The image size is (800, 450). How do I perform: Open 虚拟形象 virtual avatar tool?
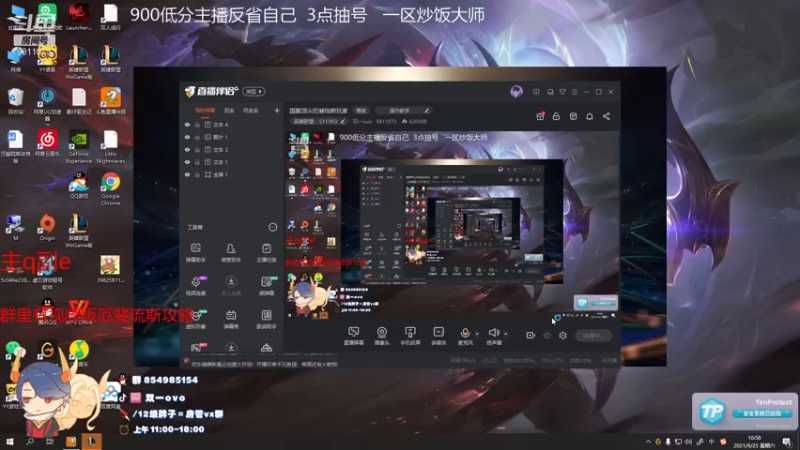click(195, 319)
